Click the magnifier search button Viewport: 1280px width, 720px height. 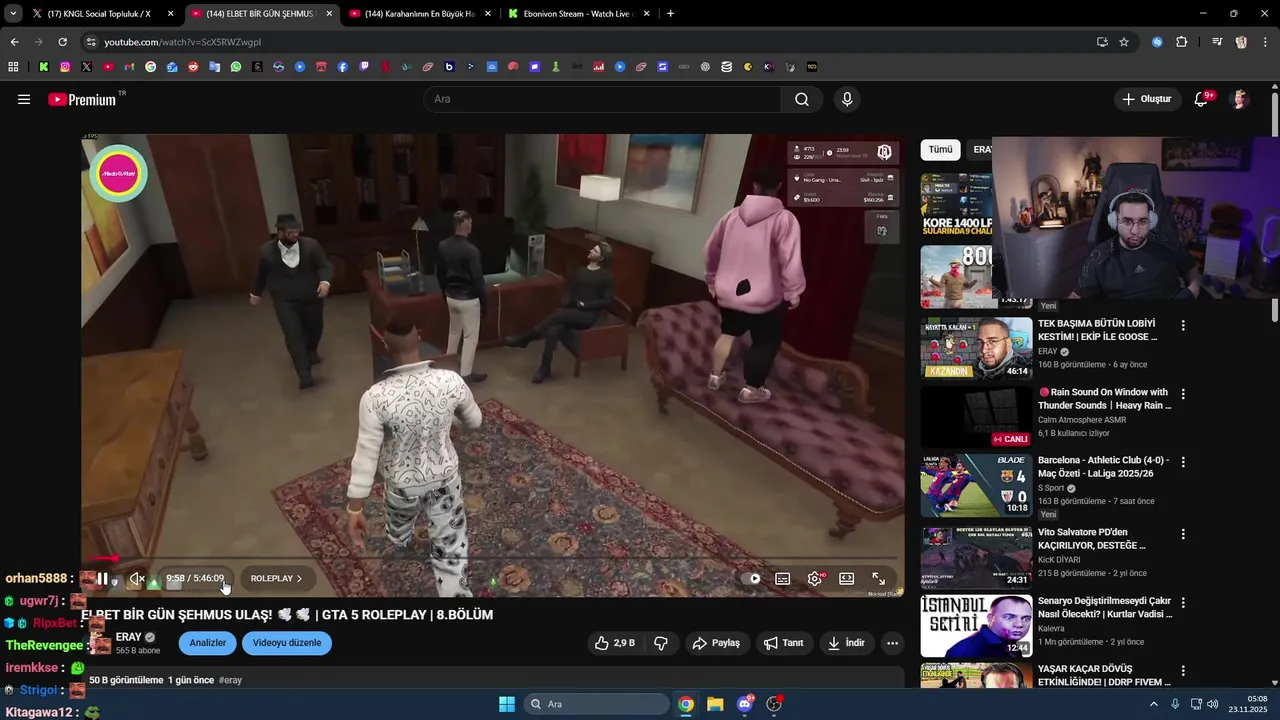coord(802,99)
